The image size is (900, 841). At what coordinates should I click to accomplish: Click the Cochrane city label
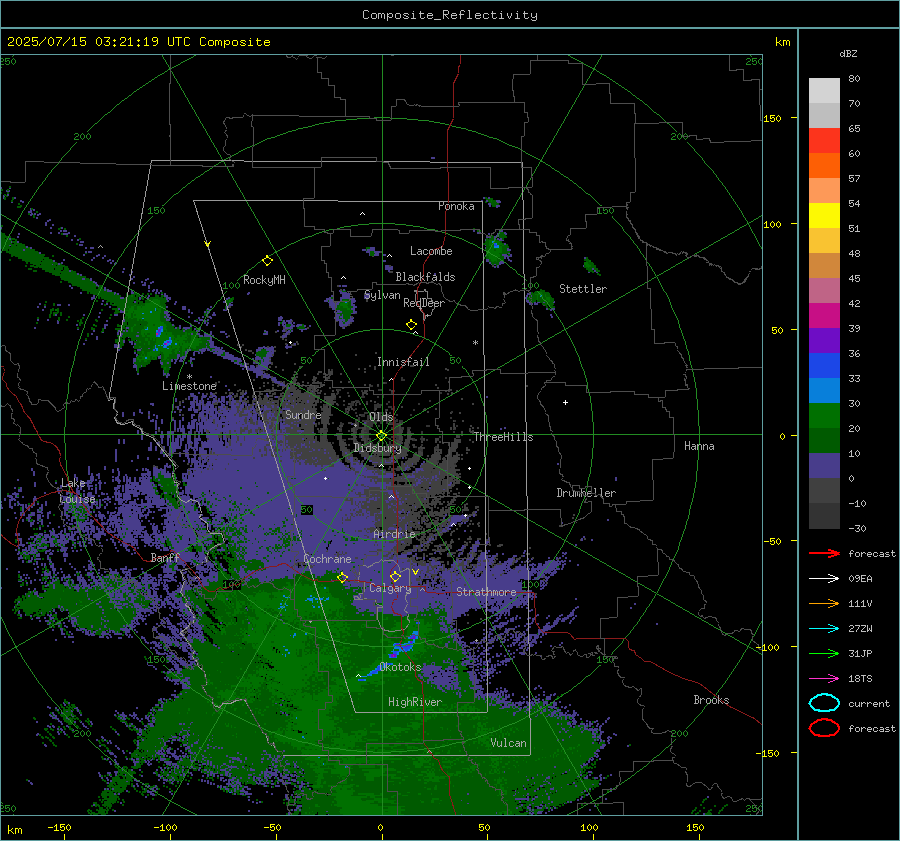click(327, 559)
